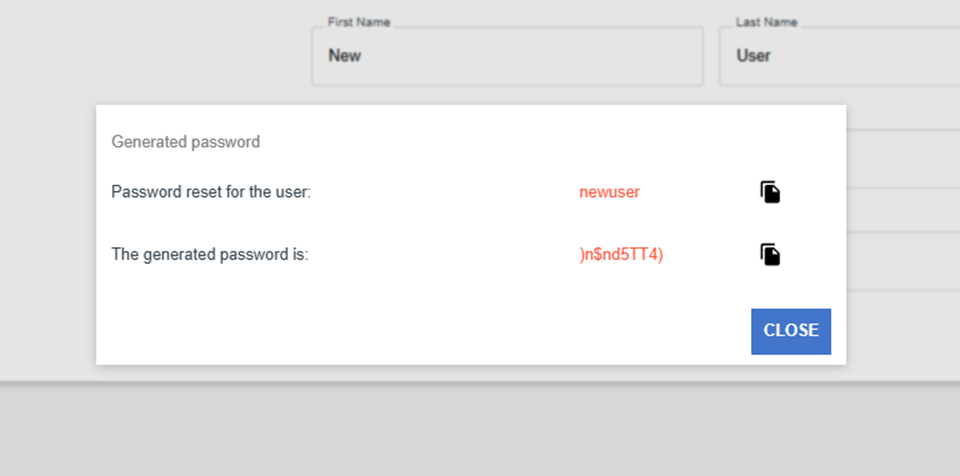Click the generated password value )n$nd5TT4)
Viewport: 960px width, 476px height.
pyautogui.click(x=622, y=254)
